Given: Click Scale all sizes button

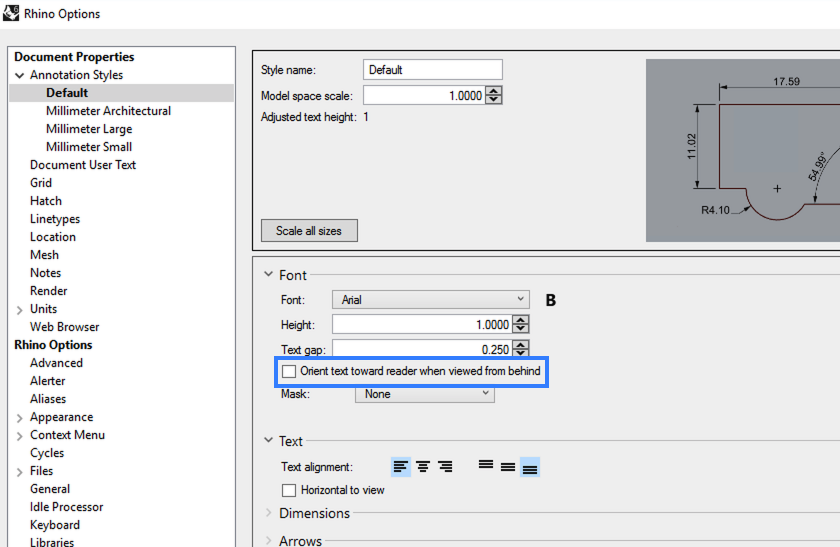Looking at the screenshot, I should (x=309, y=231).
